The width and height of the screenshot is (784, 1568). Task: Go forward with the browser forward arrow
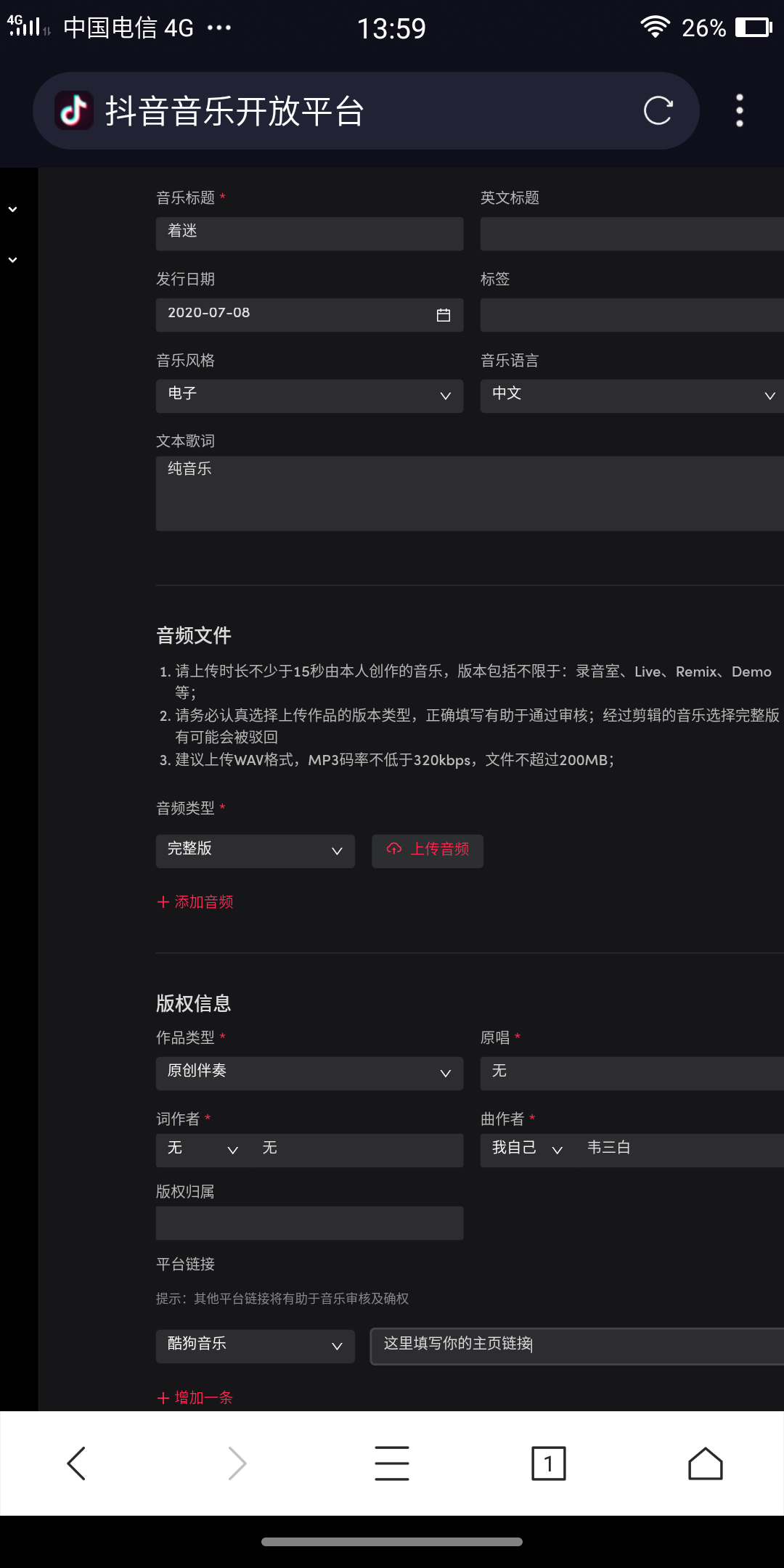236,1463
